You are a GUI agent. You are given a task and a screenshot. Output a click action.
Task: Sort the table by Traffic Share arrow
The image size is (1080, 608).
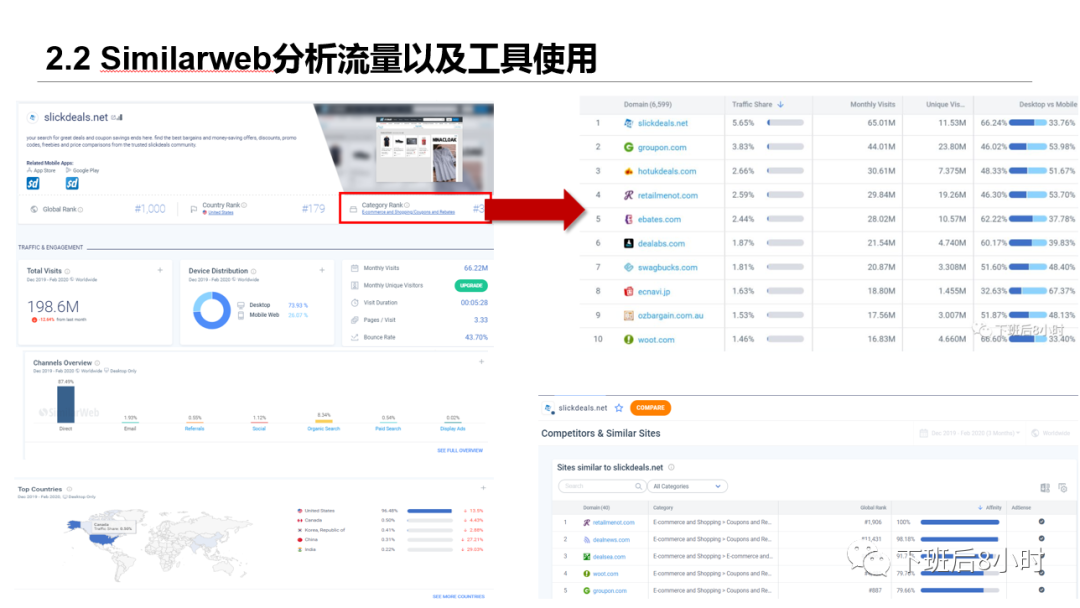[780, 105]
